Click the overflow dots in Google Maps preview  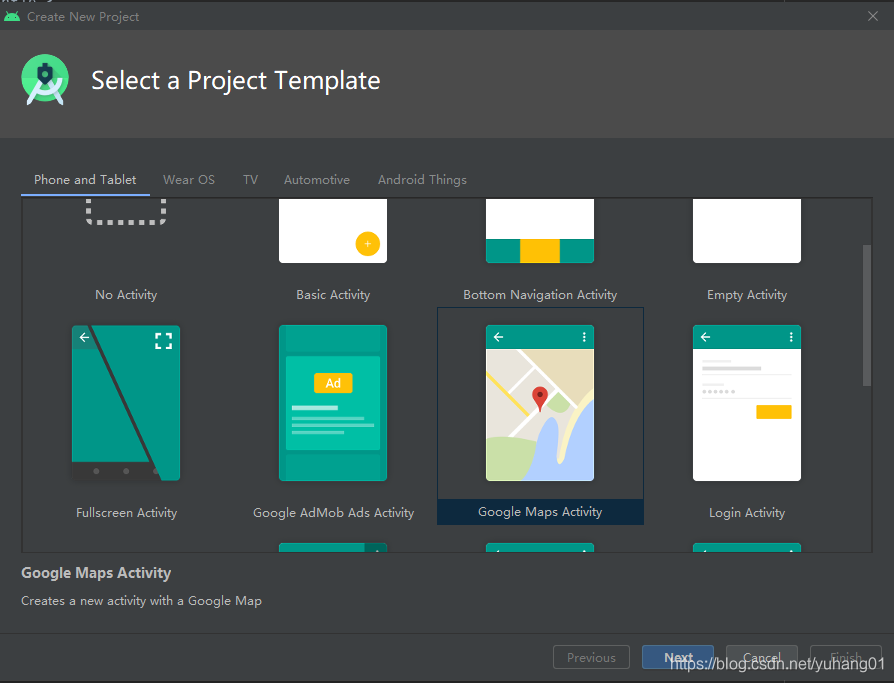click(584, 337)
